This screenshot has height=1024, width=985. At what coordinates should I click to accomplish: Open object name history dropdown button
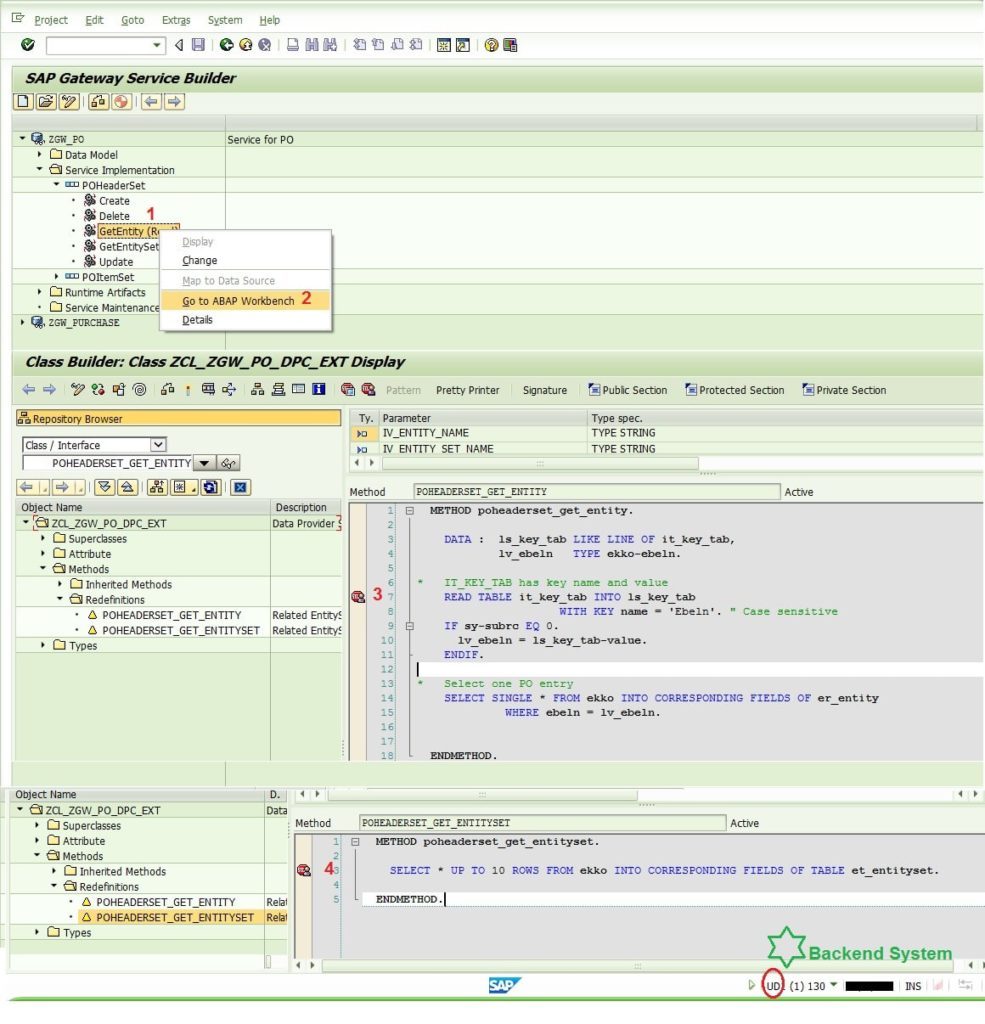[x=204, y=463]
